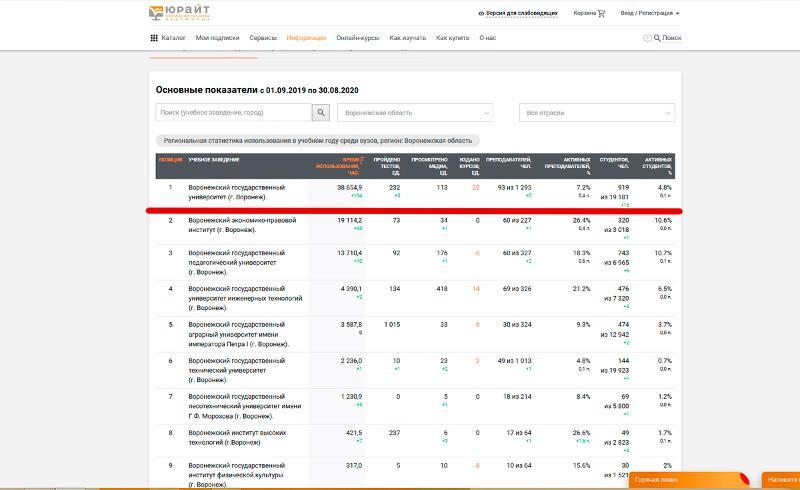800x490 pixels.
Task: Open Воронежский государственный университет row link
Action: (x=236, y=192)
